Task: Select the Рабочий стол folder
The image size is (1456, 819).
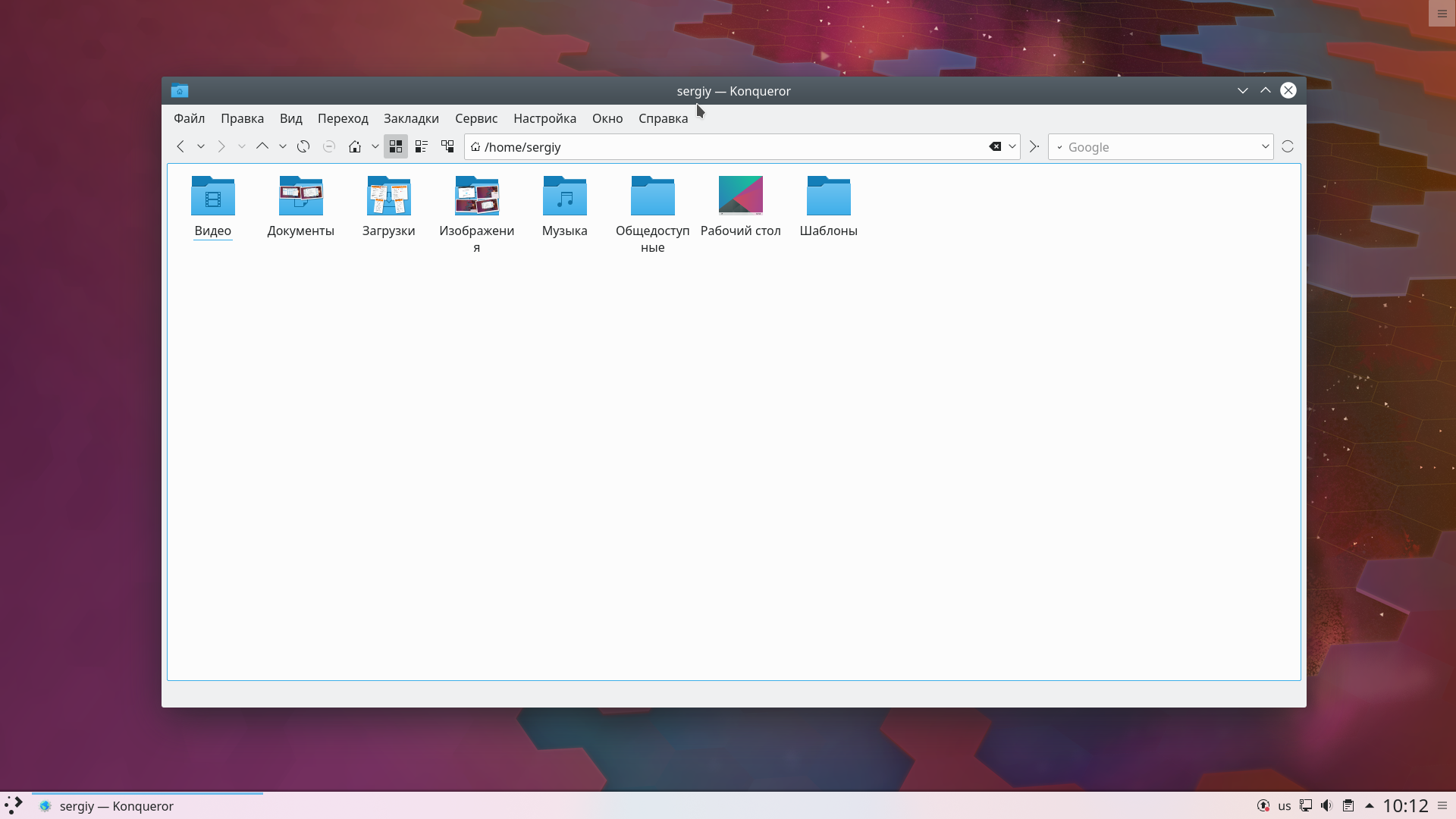Action: (x=741, y=207)
